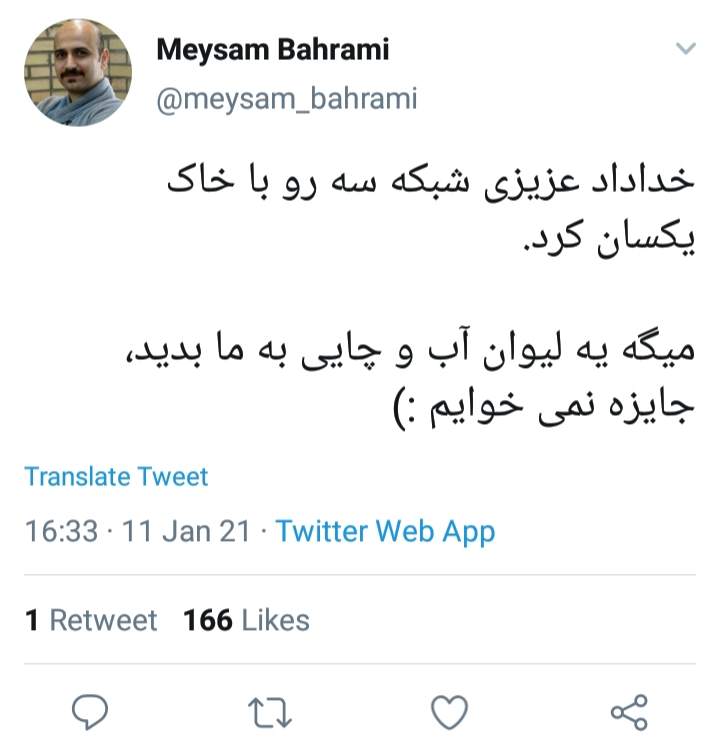The width and height of the screenshot is (720, 753).
Task: Click the 11 Jan 21 date
Action: pos(186,532)
